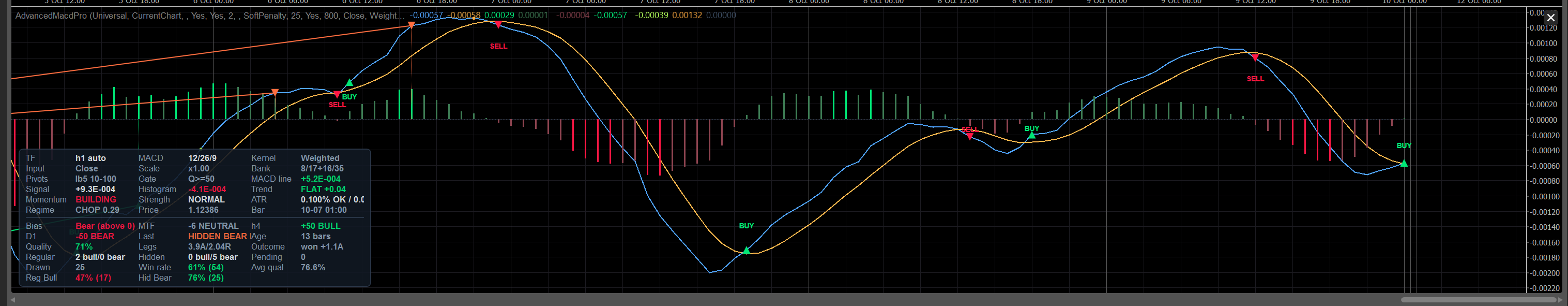This screenshot has width=1568, height=306.
Task: Click the 76.6% Avg qual value
Action: coord(313,268)
